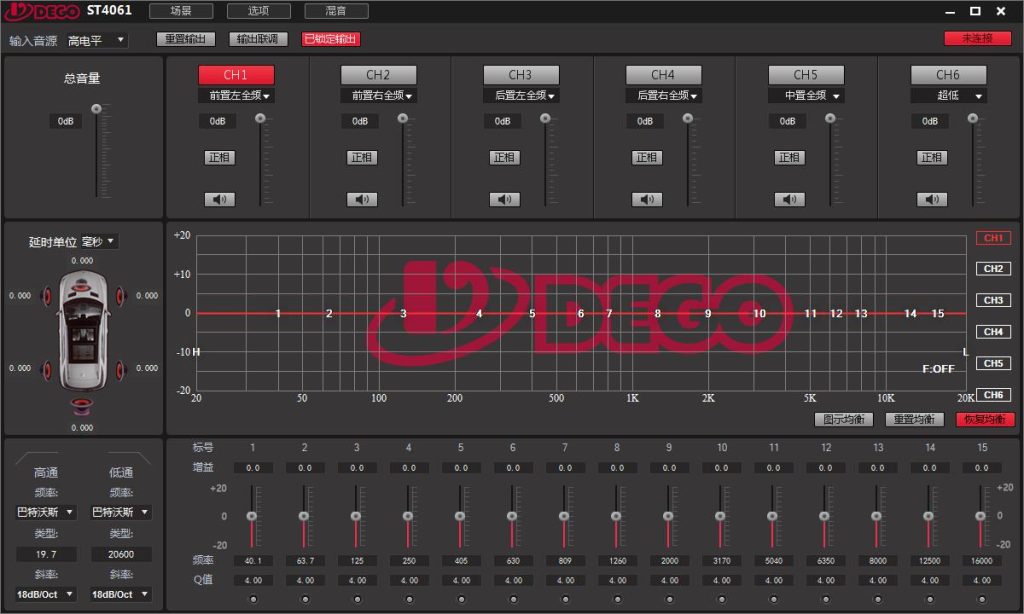Click the 图示均衡 graphic EQ button

coord(844,419)
